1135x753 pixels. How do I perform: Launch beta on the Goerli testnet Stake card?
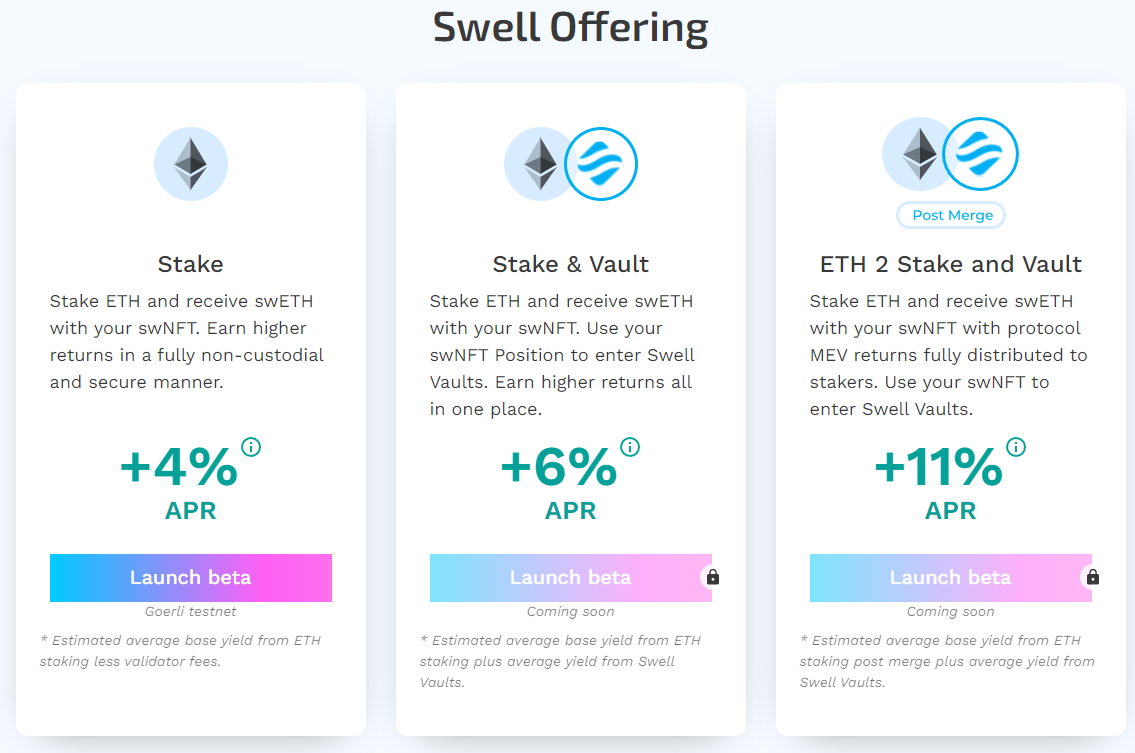click(x=190, y=578)
